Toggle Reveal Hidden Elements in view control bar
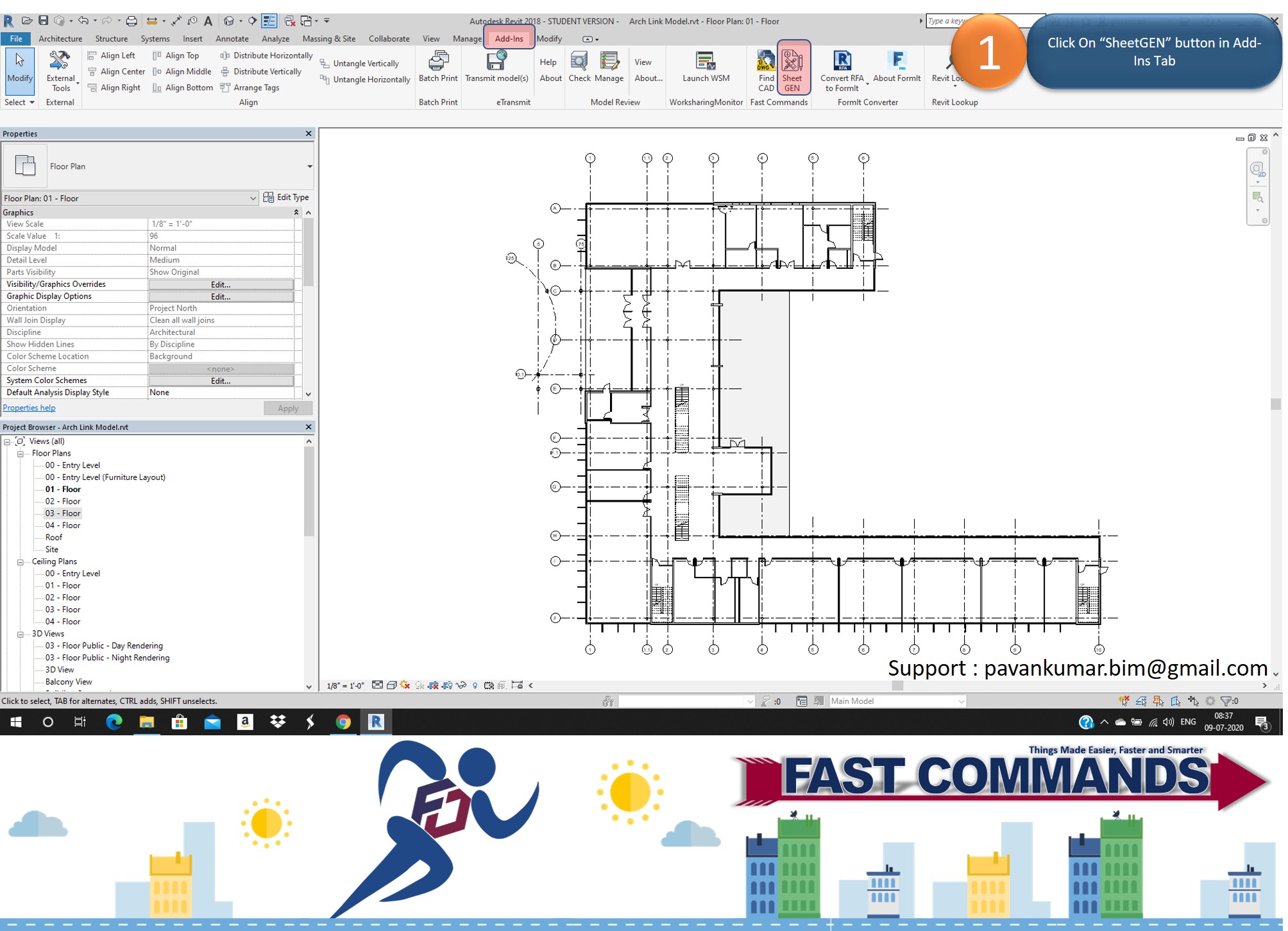Viewport: 1288px width, 931px height. click(x=475, y=685)
